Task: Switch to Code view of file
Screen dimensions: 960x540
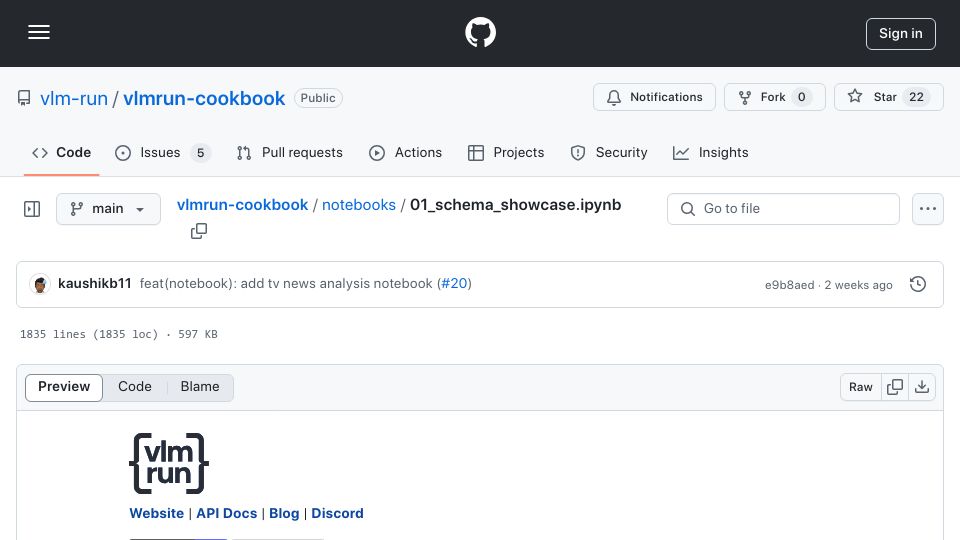Action: tap(135, 387)
